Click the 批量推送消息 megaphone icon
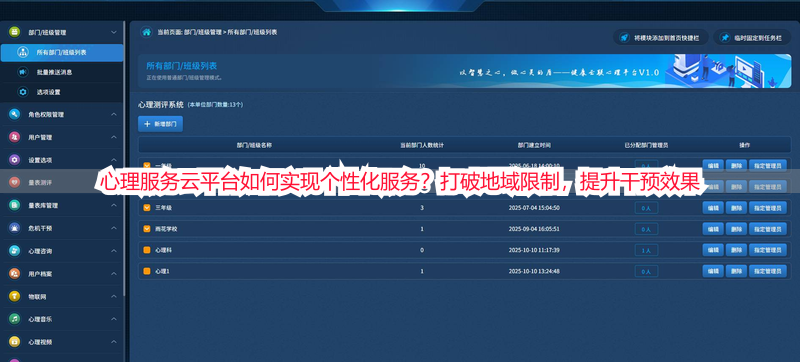The height and width of the screenshot is (362, 800). click(22, 72)
